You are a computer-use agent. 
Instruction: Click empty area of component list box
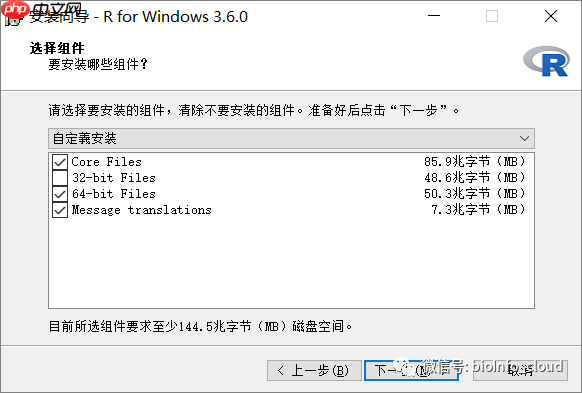291,263
